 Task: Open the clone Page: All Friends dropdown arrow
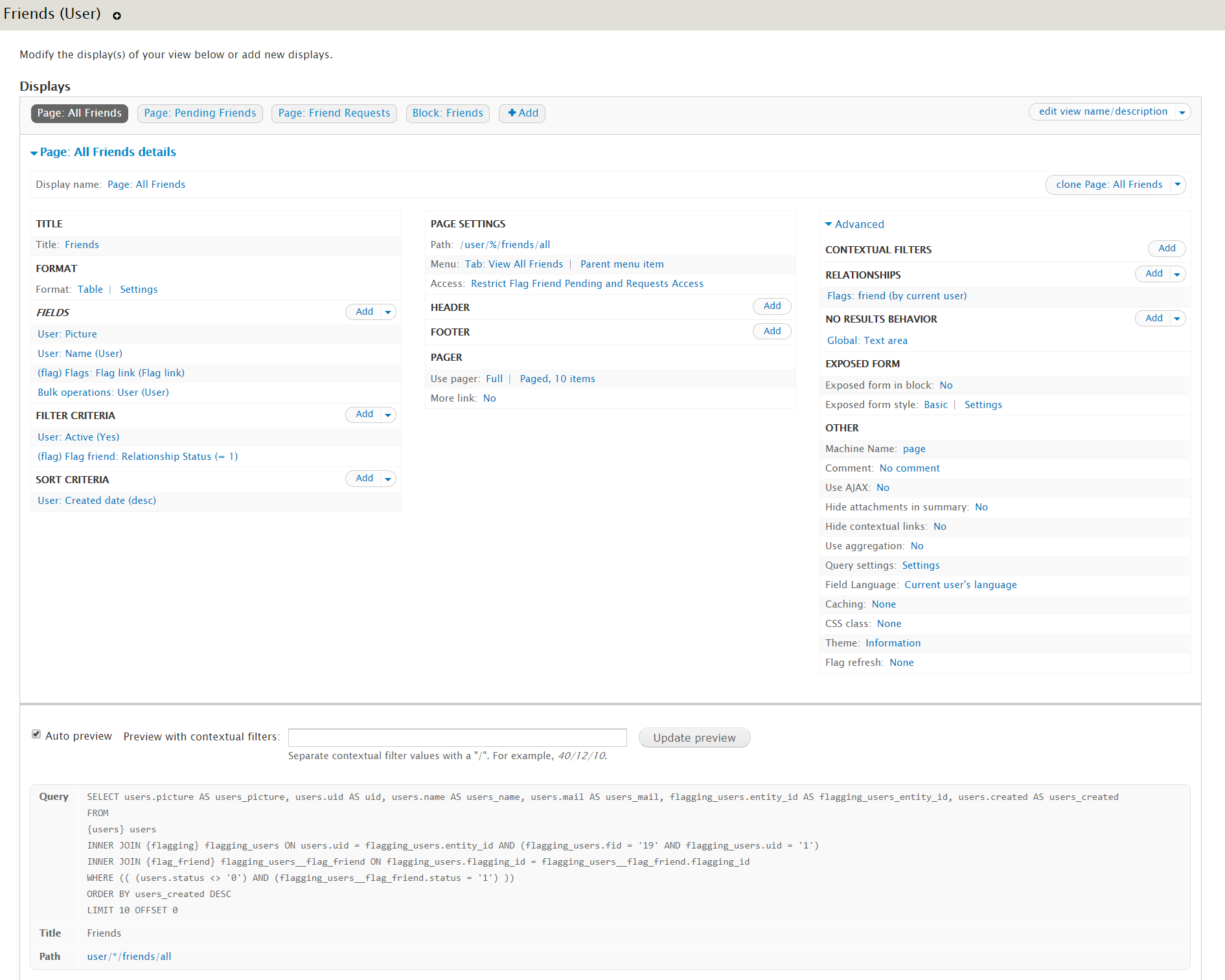(1178, 185)
